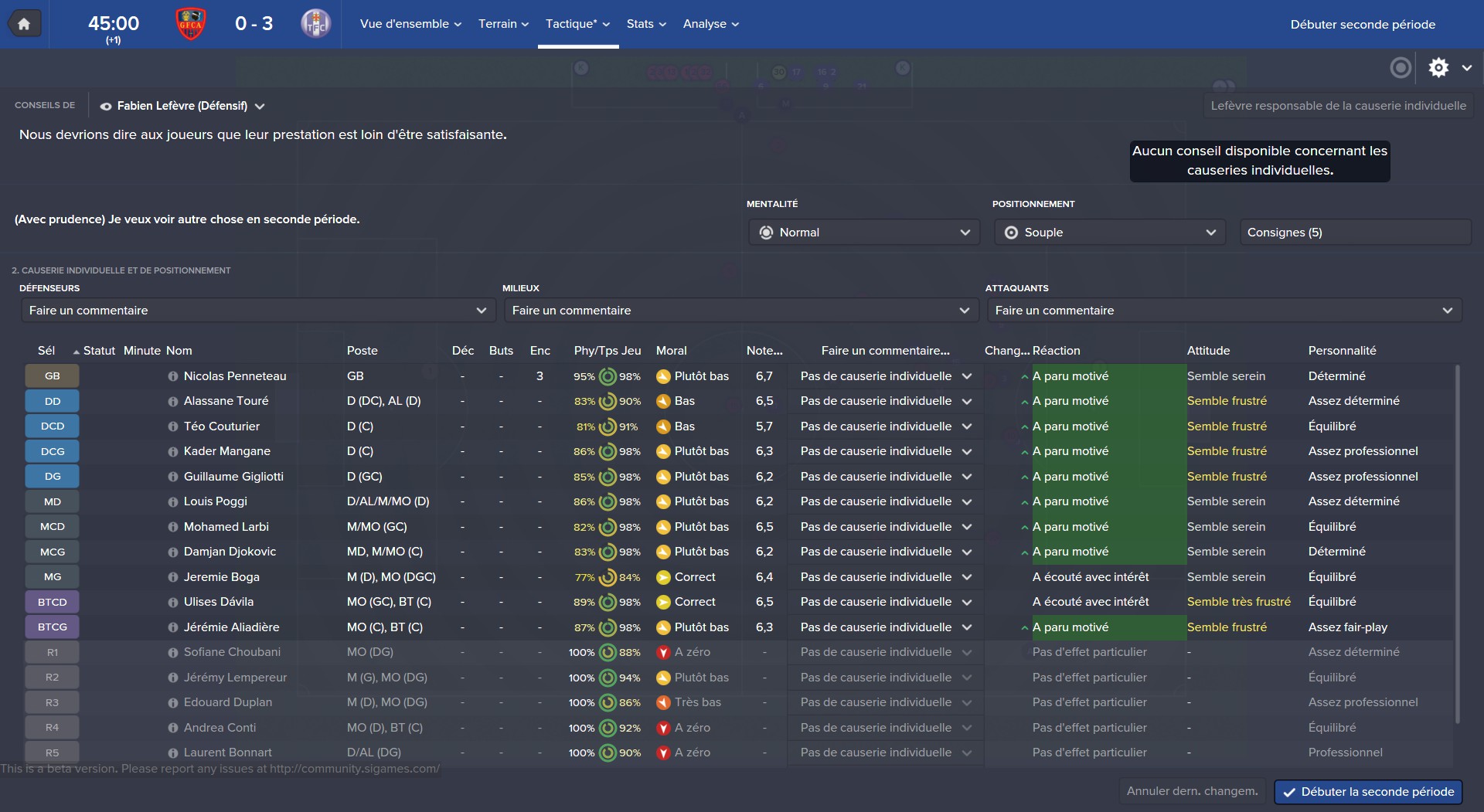The width and height of the screenshot is (1484, 812).
Task: Click the circular target icon beside gear
Action: point(1401,68)
